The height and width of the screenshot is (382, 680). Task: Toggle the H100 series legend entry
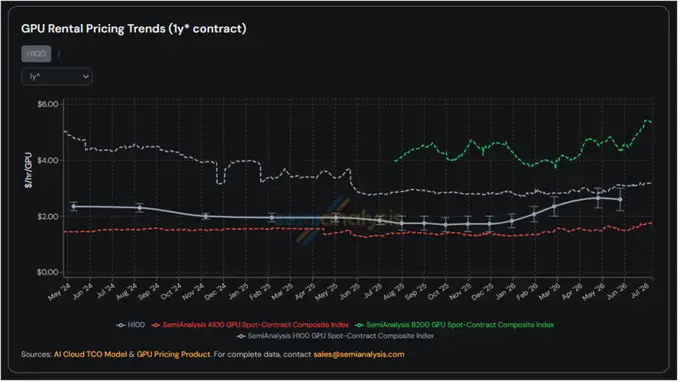tap(131, 325)
